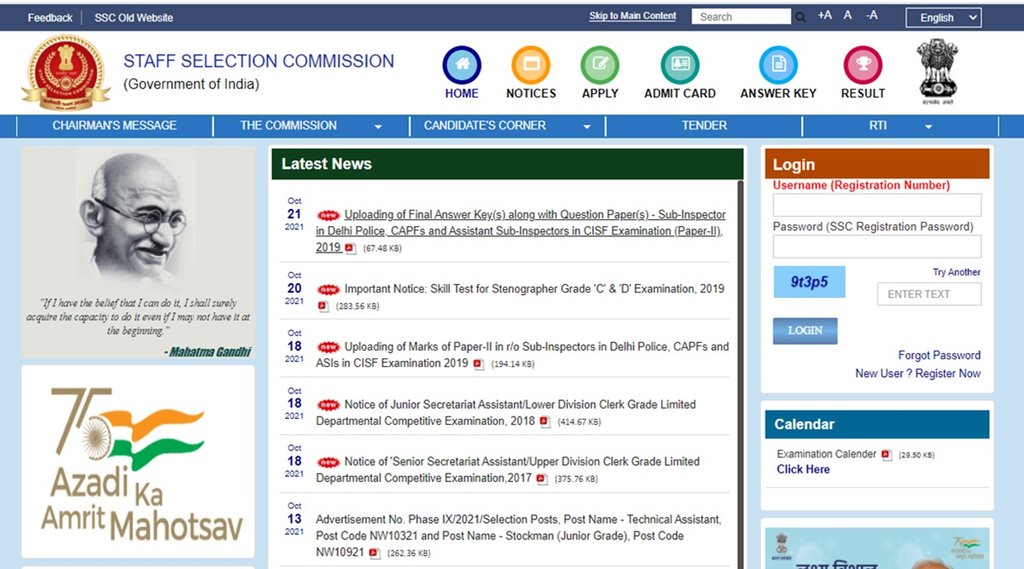Expand the RTI menu arrow
Screen dimensions: 1024x569
[928, 127]
